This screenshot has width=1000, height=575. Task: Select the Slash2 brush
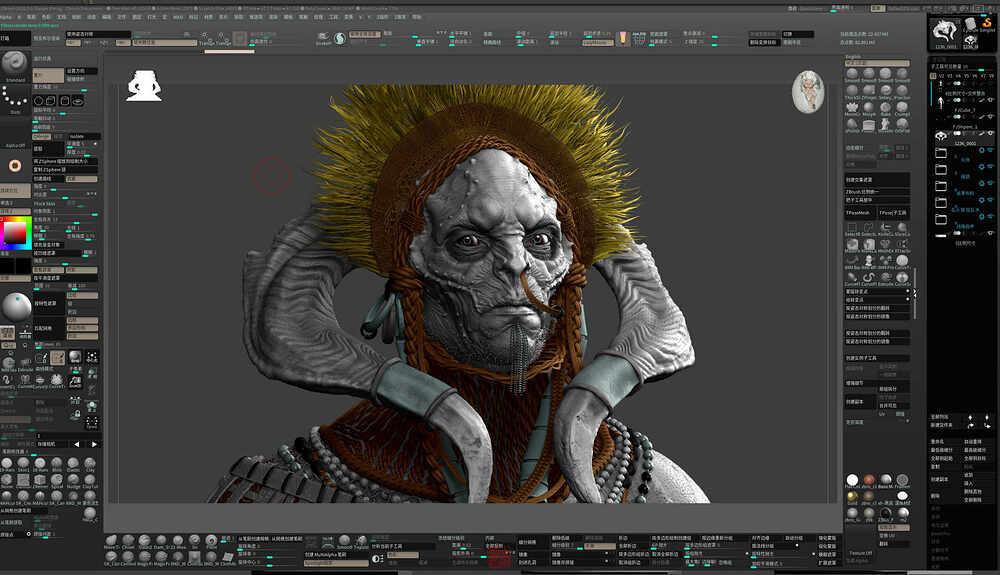(145, 540)
